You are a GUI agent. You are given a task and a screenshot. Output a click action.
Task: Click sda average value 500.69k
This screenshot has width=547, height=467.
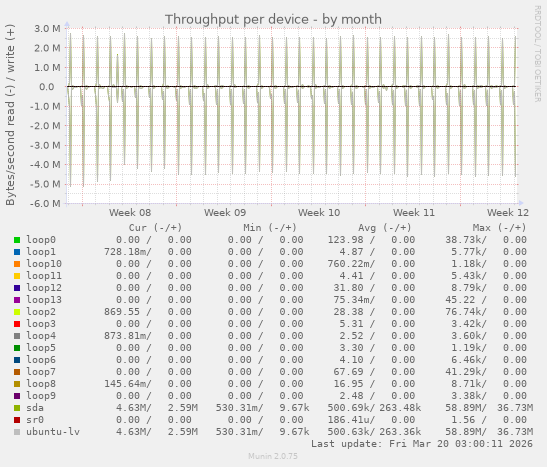348,408
